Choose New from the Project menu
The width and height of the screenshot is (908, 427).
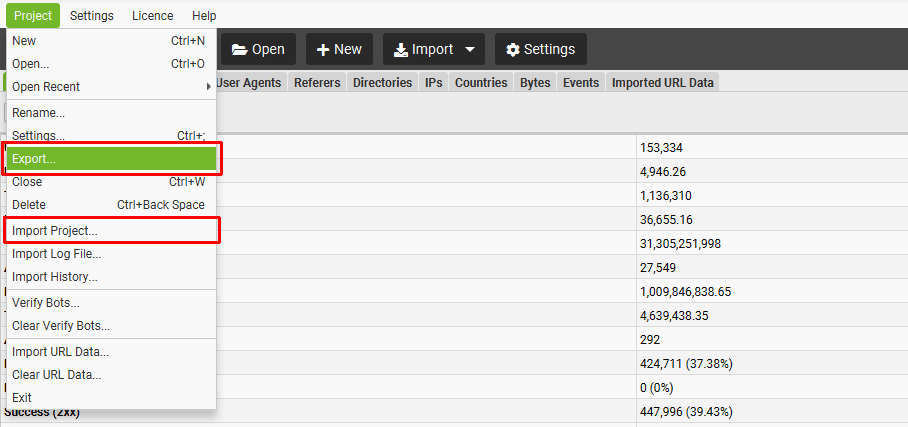111,41
